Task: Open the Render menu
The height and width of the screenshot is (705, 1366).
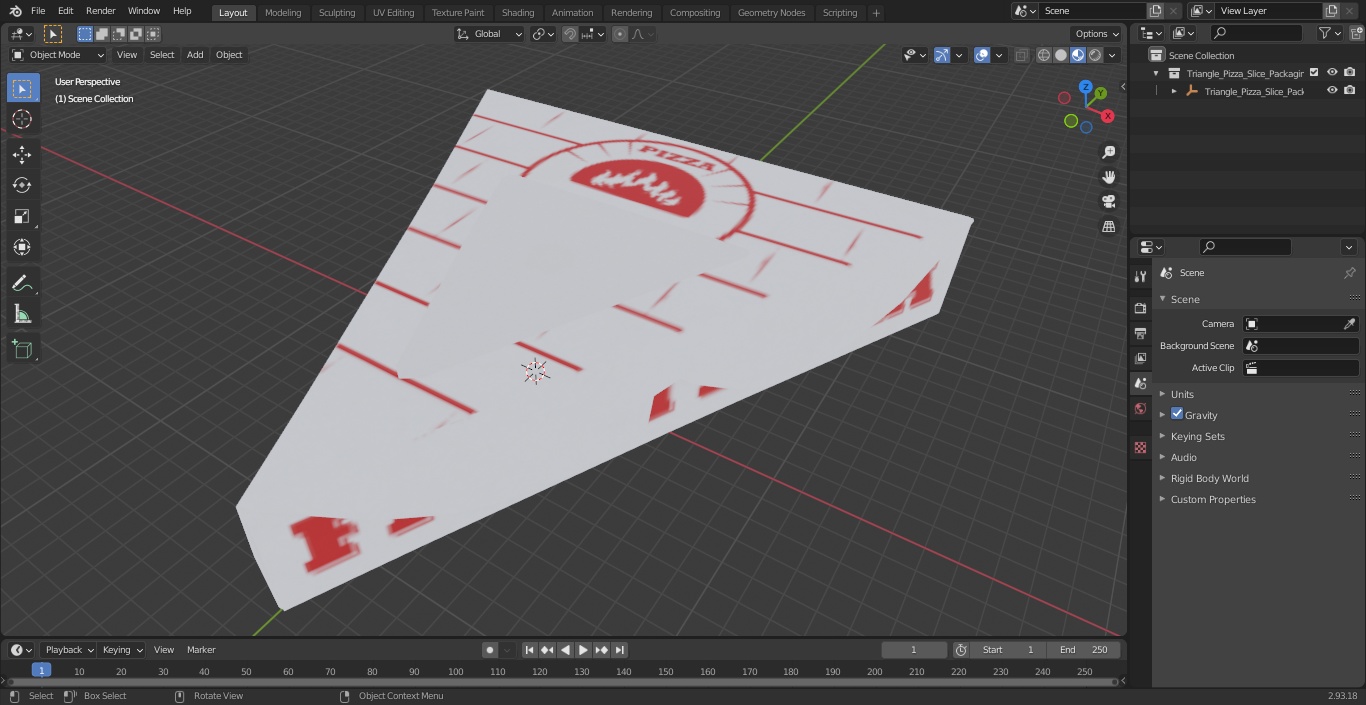Action: click(100, 11)
